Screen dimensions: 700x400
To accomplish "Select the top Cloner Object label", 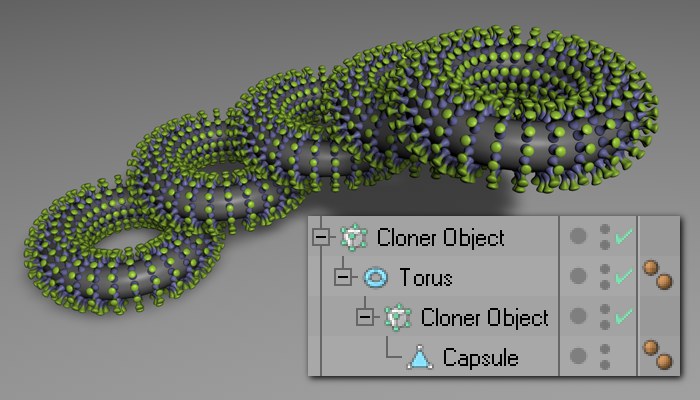I will [441, 238].
